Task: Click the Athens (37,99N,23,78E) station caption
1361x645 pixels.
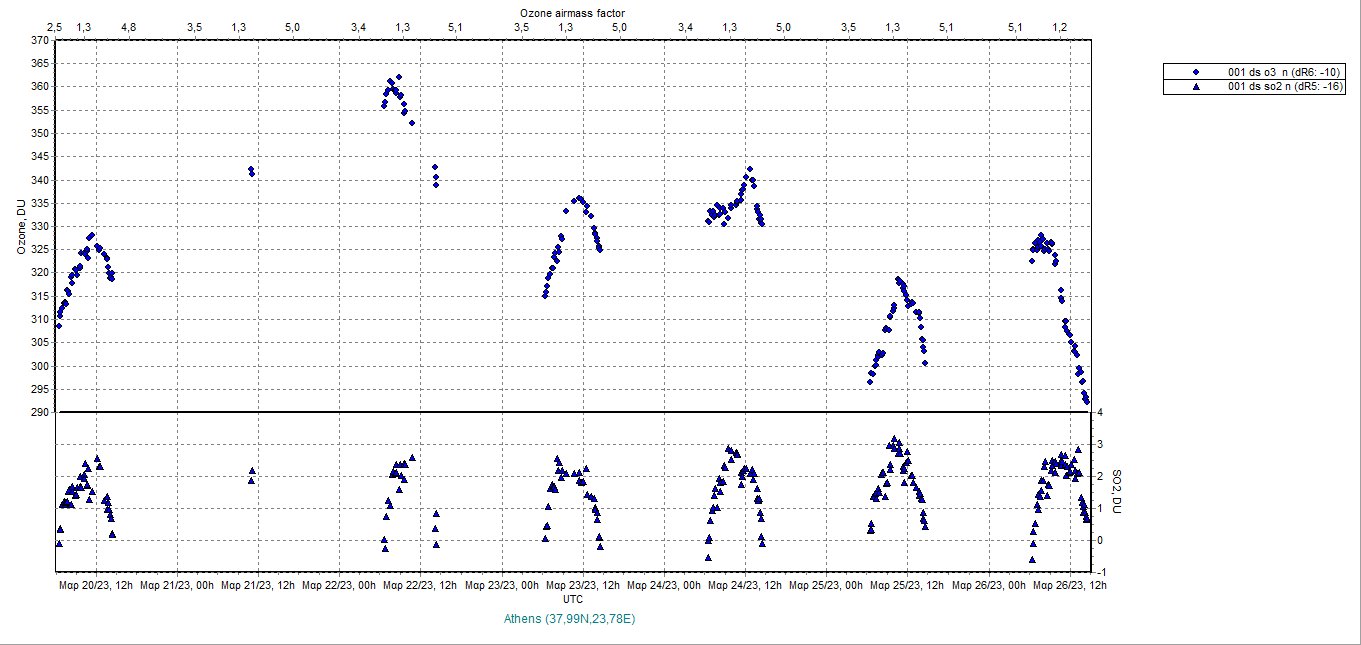Action: tap(572, 619)
